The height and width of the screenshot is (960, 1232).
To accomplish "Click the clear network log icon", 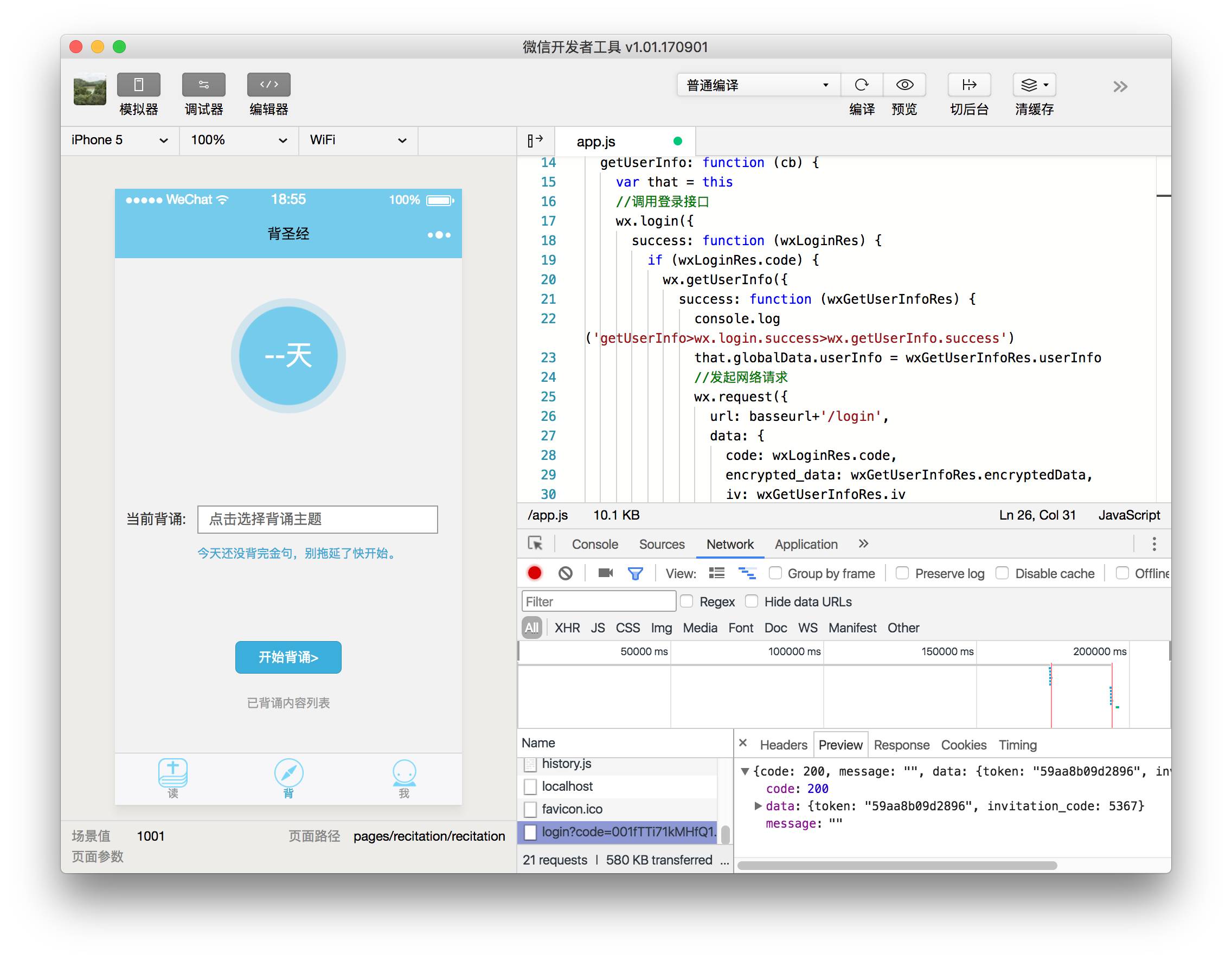I will click(x=565, y=573).
